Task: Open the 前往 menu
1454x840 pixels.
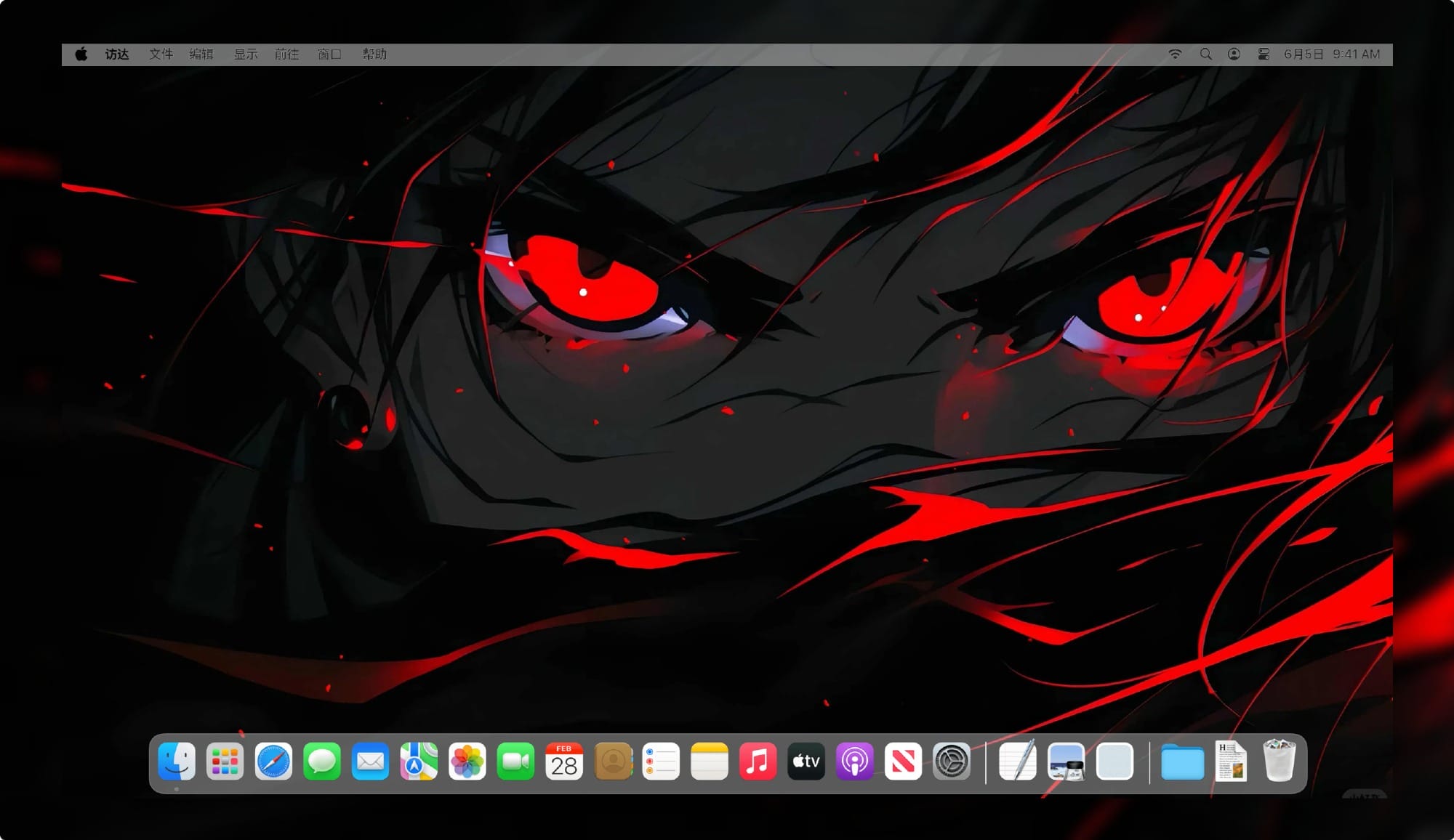Action: pyautogui.click(x=286, y=54)
